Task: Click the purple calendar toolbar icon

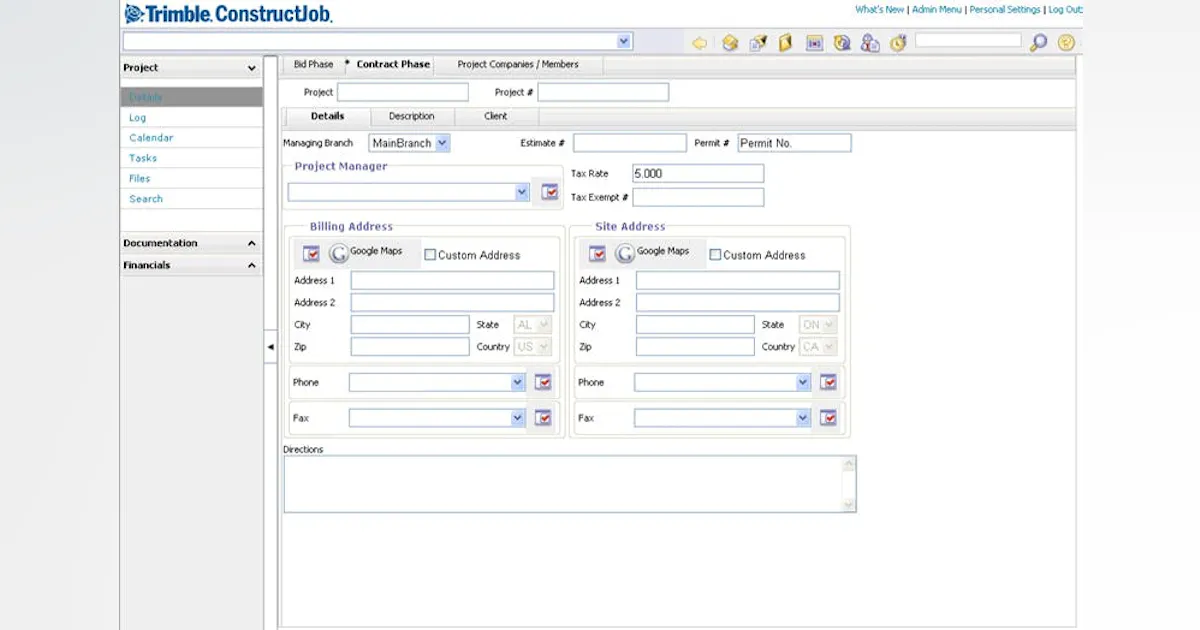Action: click(x=814, y=43)
